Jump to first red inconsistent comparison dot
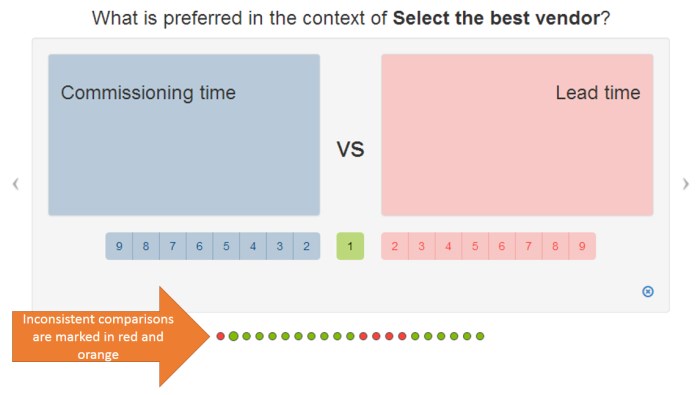 [221, 336]
